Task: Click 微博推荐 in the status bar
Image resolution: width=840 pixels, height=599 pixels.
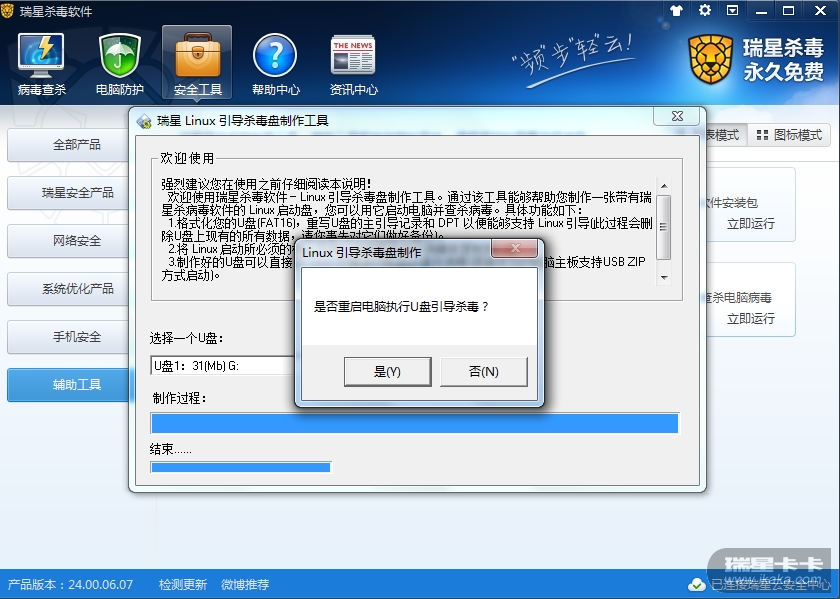Action: (245, 585)
